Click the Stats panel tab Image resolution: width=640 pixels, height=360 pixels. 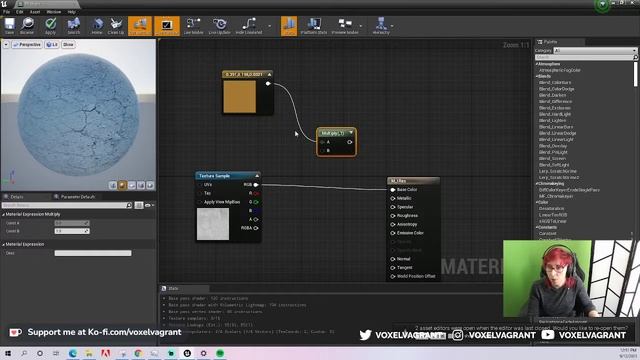173,288
